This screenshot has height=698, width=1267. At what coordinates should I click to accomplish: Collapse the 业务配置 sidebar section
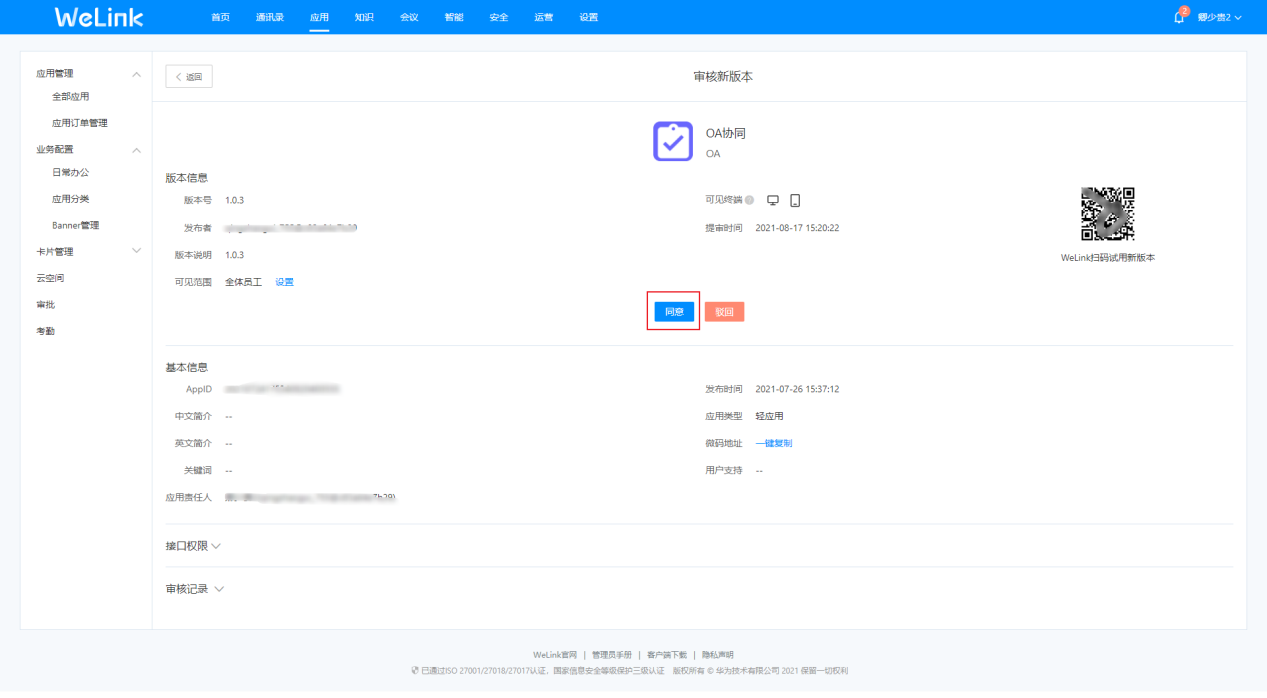pos(137,150)
